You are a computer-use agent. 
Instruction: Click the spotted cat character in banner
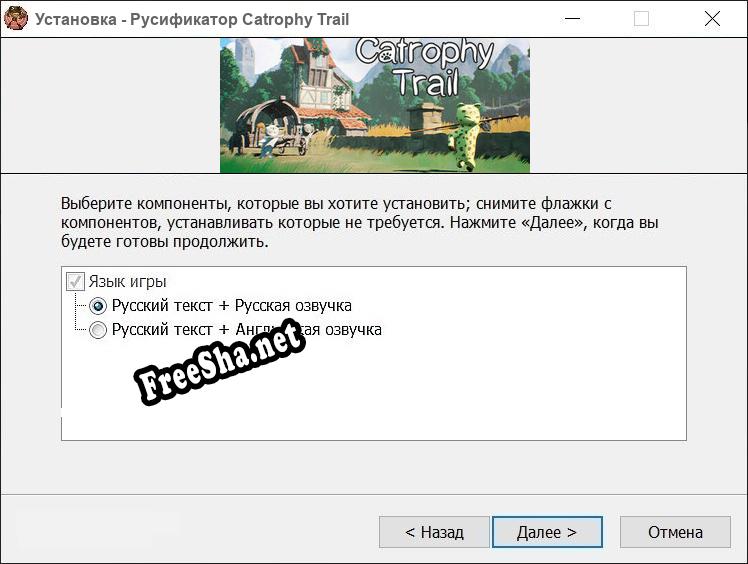point(467,136)
